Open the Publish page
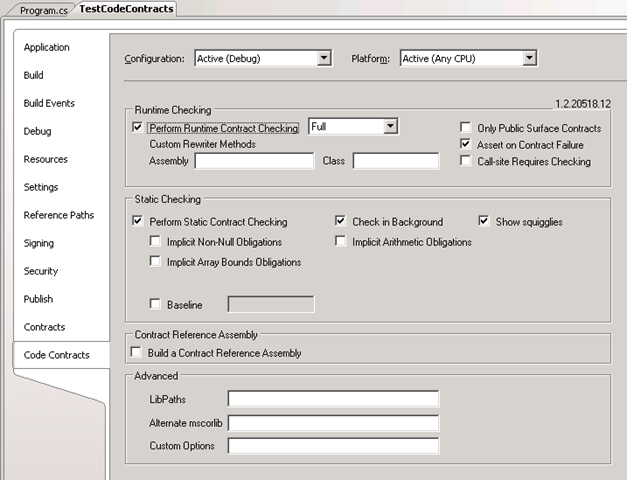This screenshot has width=627, height=480. pyautogui.click(x=38, y=299)
